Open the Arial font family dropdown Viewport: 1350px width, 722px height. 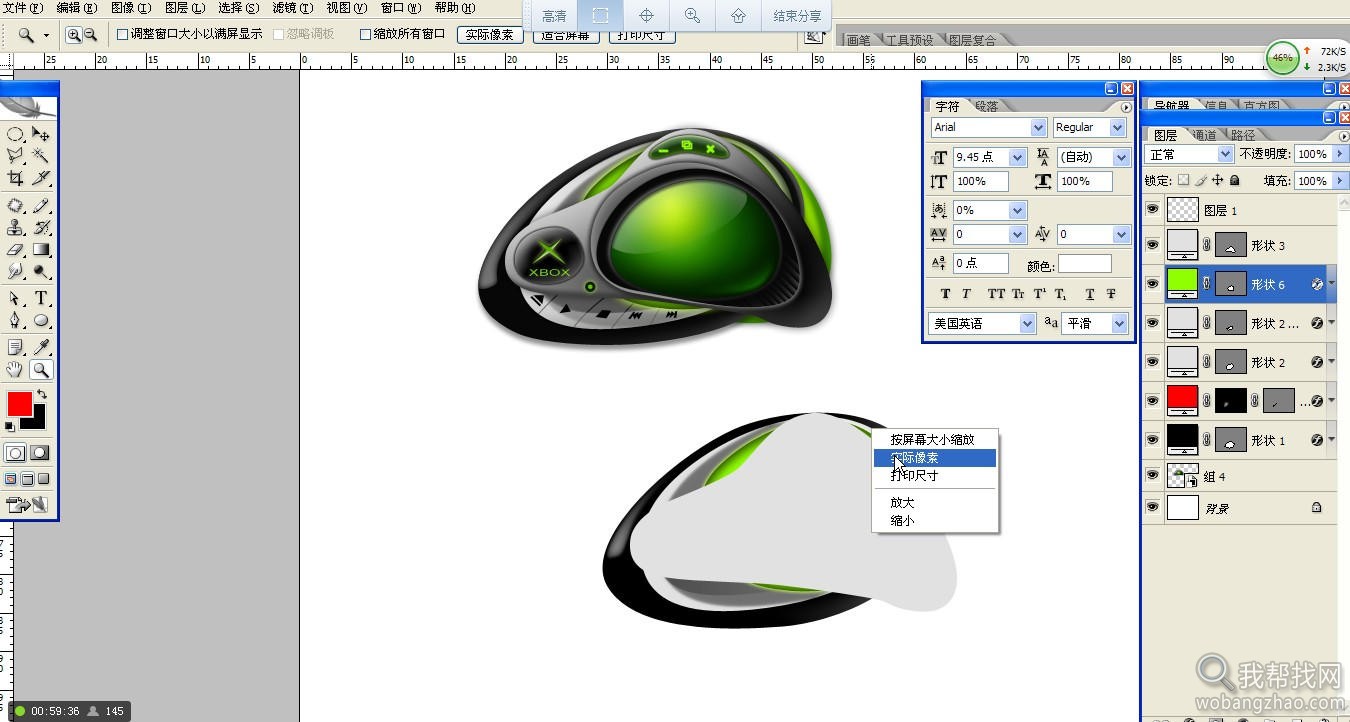click(1038, 127)
